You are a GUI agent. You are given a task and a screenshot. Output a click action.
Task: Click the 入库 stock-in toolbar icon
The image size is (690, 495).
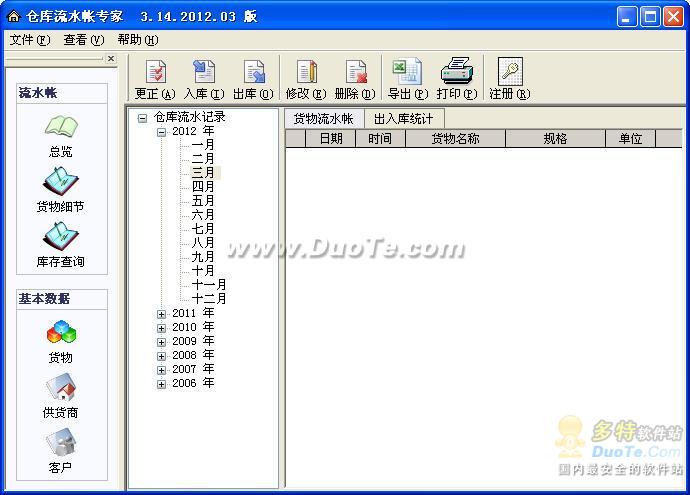coord(204,71)
